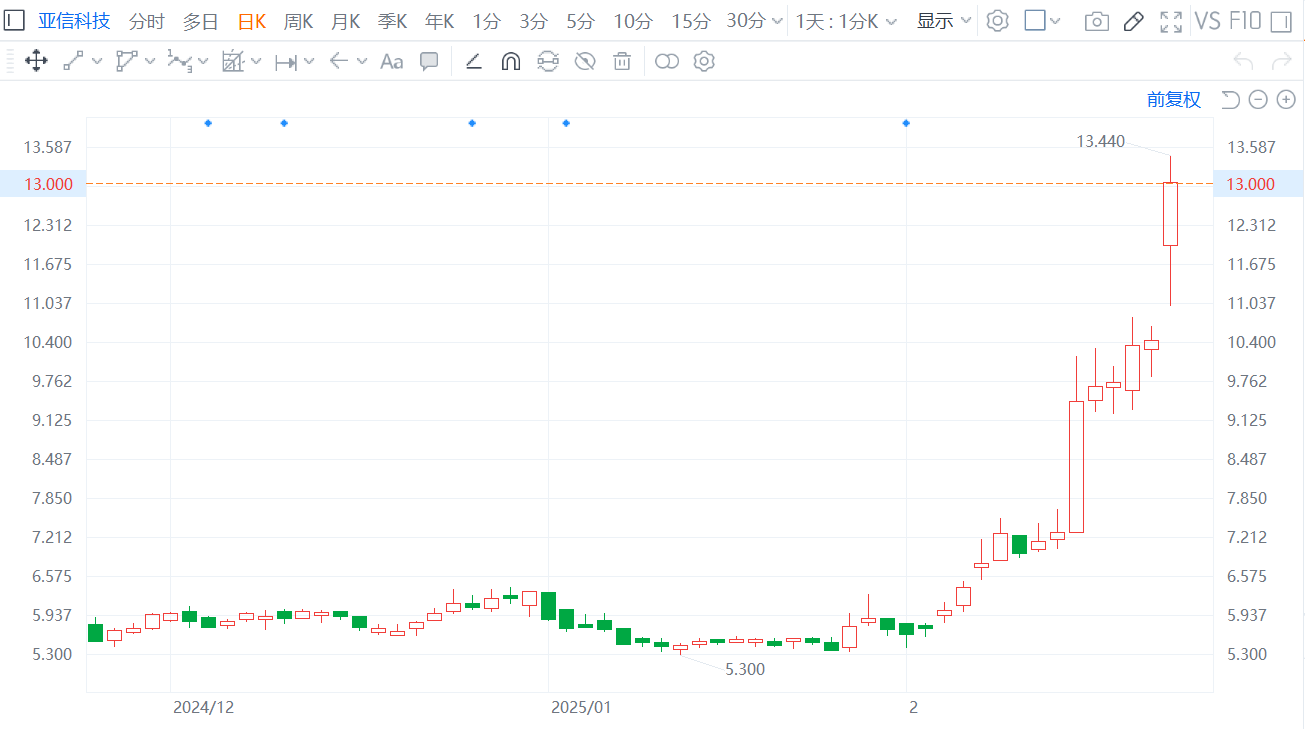1305x729 pixels.
Task: Expand arrow marker dropdown arrow
Action: (362, 62)
